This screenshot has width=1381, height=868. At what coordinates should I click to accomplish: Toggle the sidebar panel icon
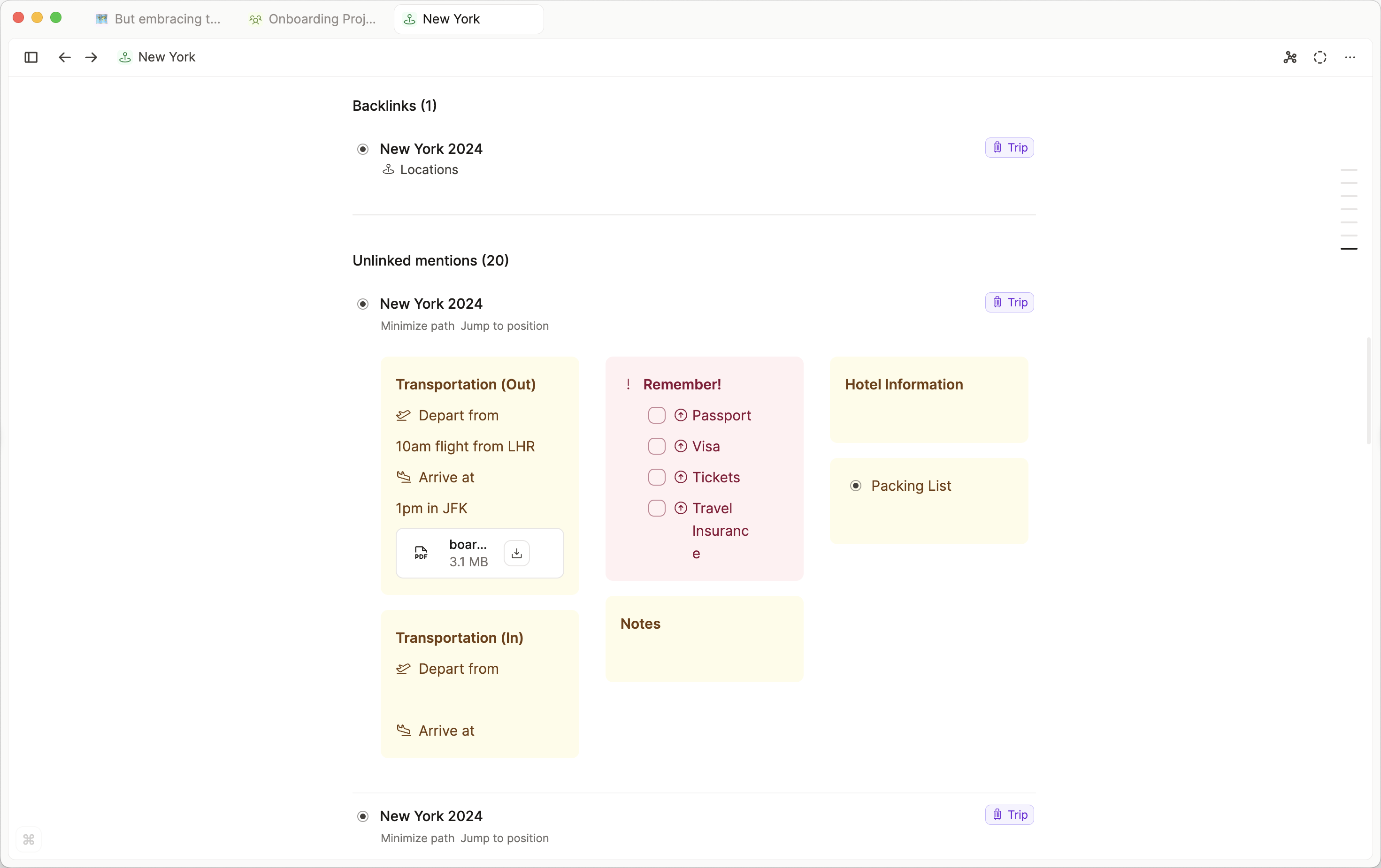coord(31,57)
